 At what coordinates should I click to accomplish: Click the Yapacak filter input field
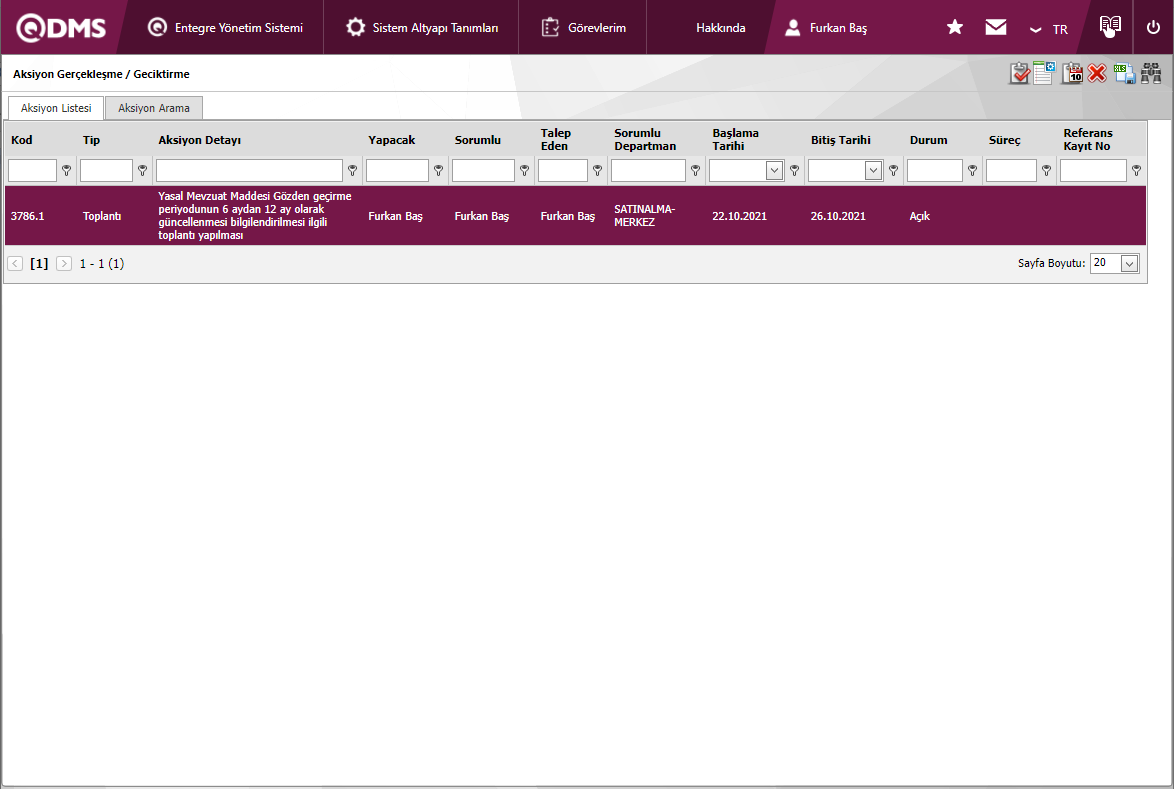(x=397, y=171)
